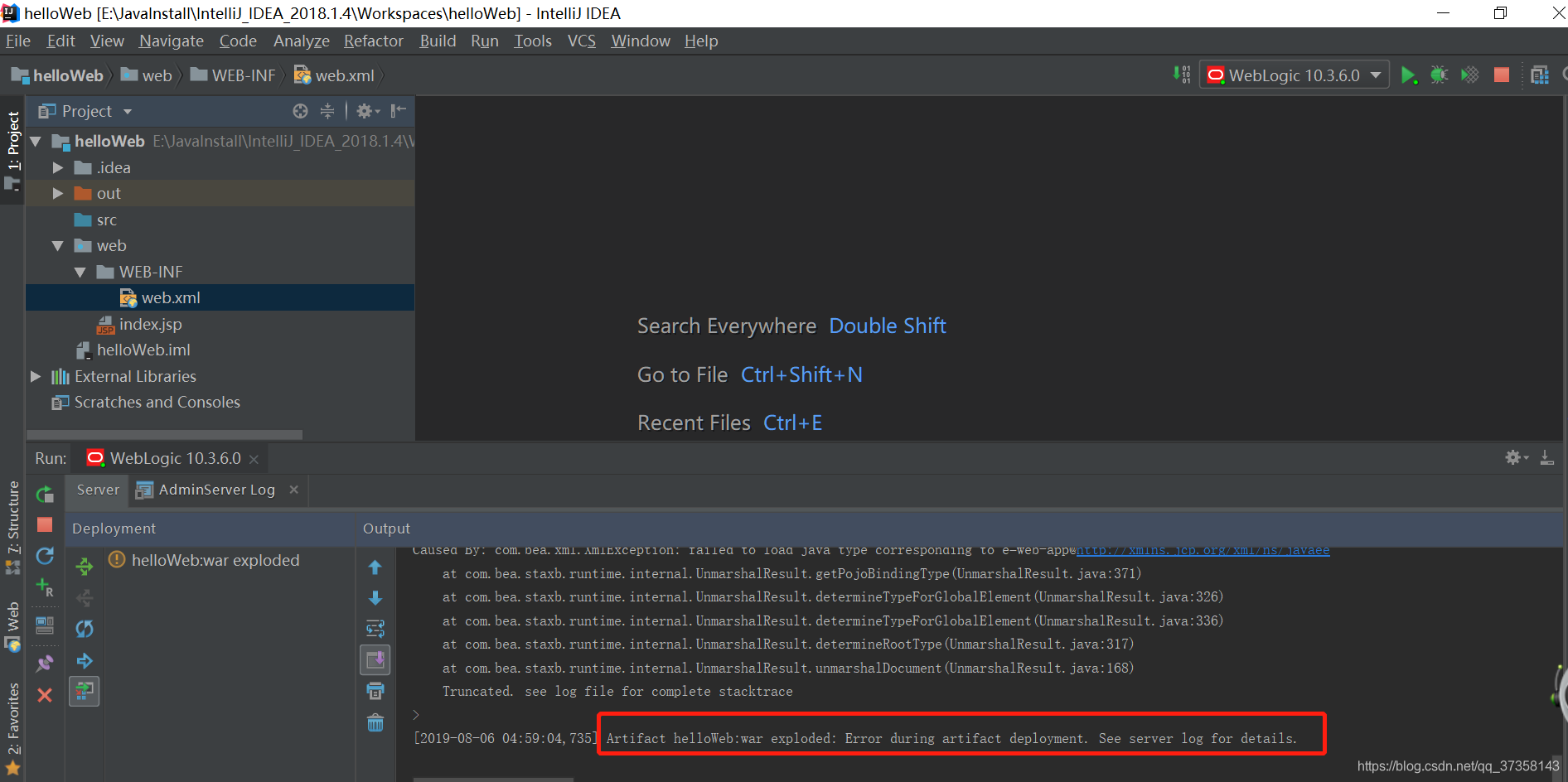Viewport: 1568px width, 782px height.
Task: Toggle scroll to end of output
Action: click(375, 660)
